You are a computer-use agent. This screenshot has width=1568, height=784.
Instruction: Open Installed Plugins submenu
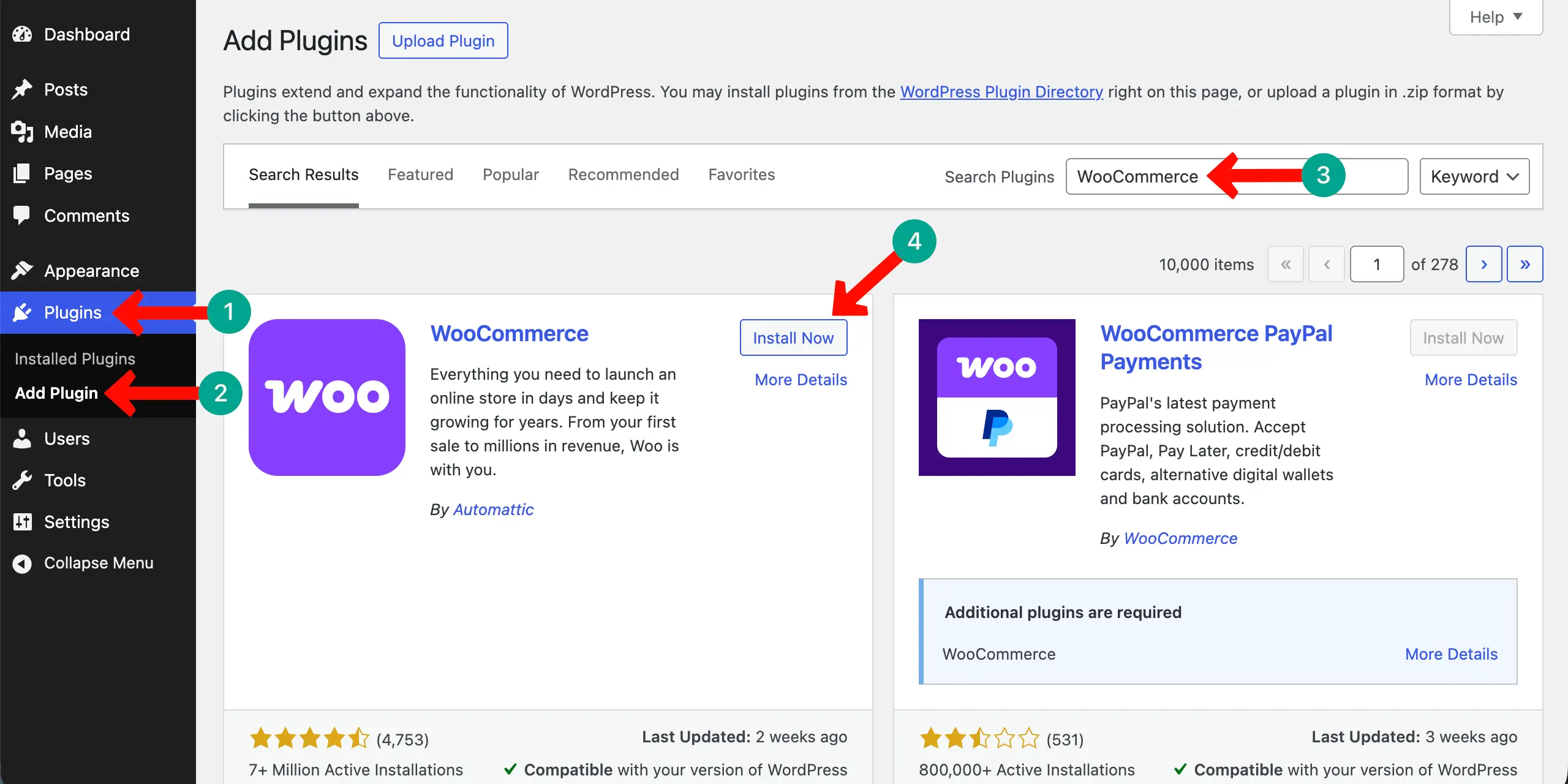(75, 358)
